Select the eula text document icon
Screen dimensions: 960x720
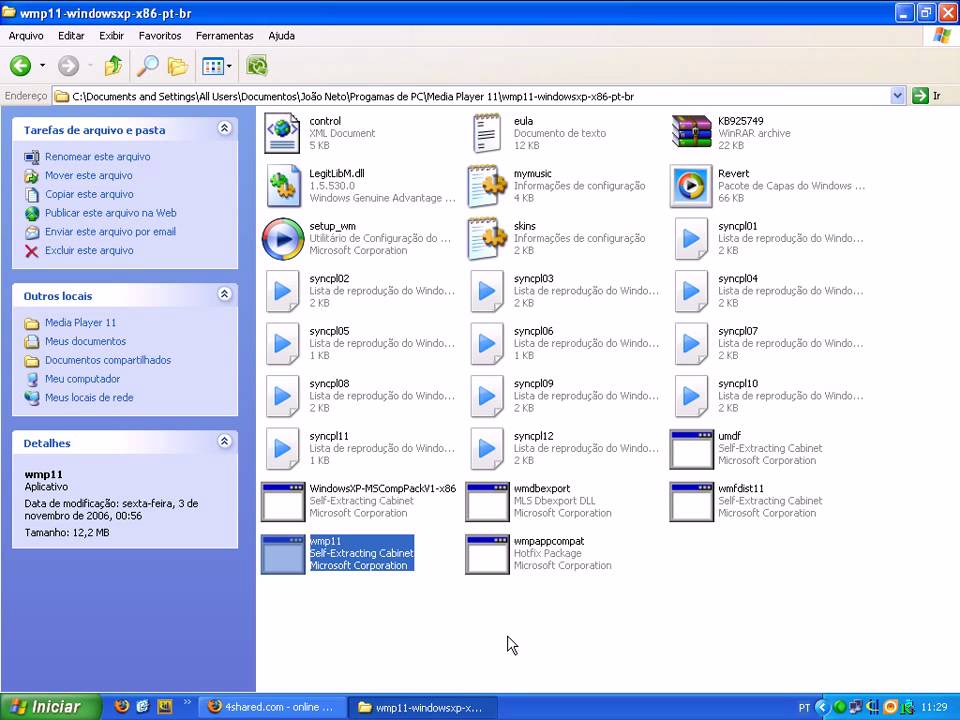click(x=487, y=133)
